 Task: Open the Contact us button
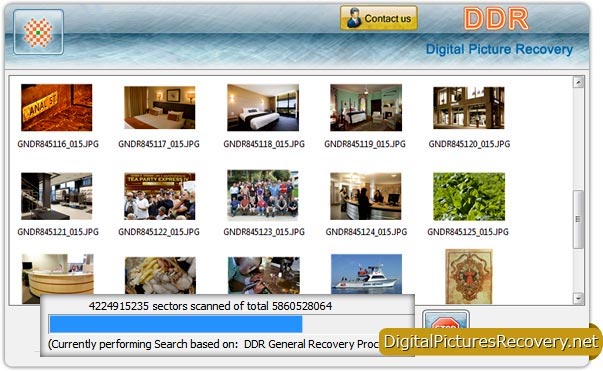click(x=379, y=18)
